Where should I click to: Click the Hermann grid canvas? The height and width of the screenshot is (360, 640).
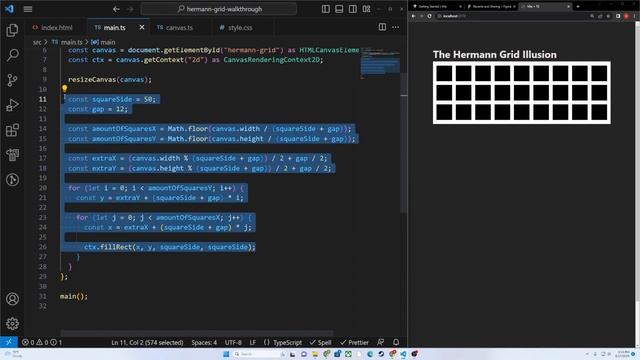[x=522, y=93]
